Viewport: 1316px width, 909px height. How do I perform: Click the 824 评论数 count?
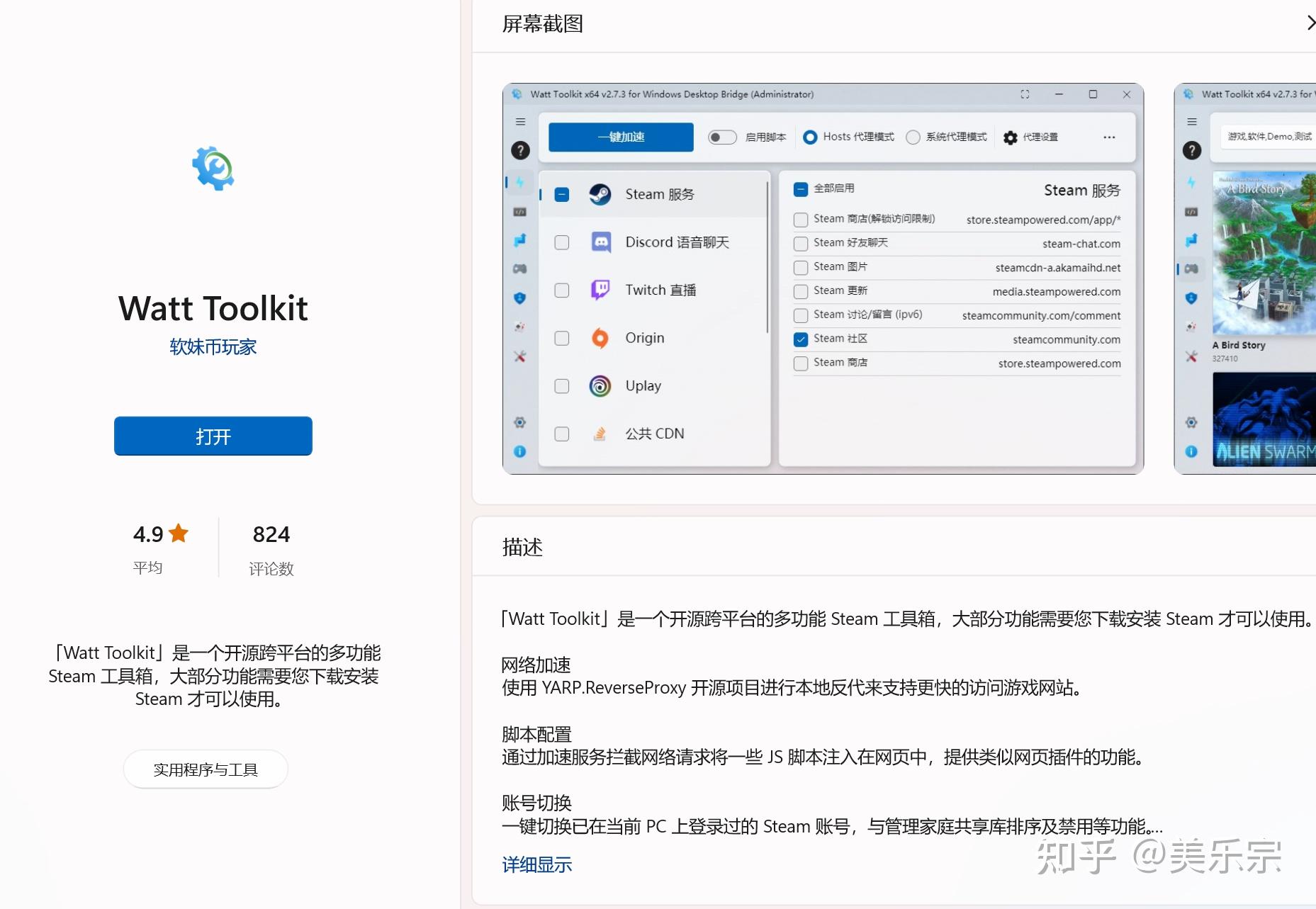(271, 548)
